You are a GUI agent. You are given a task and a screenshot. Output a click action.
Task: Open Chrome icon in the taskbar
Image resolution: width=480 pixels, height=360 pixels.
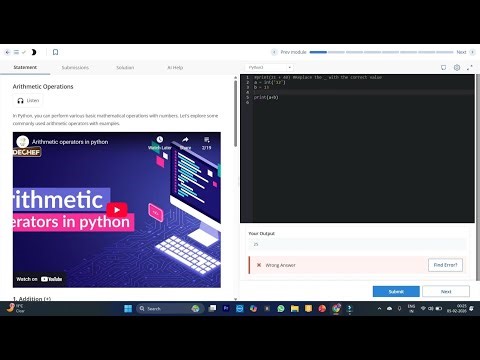[x=336, y=309]
